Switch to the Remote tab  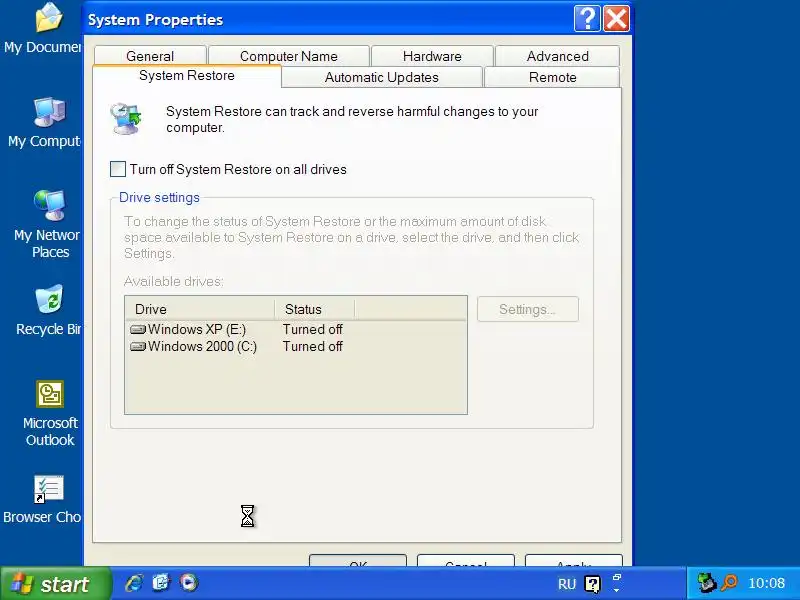553,77
